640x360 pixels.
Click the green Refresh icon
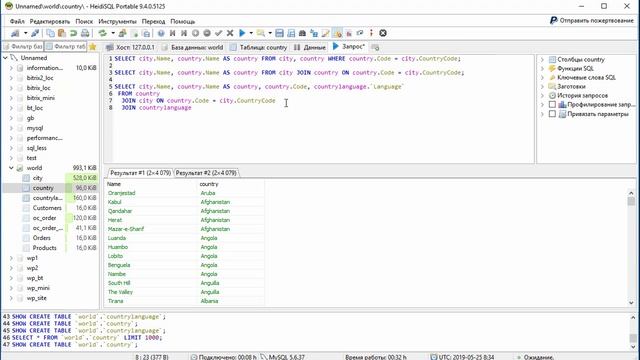tap(102, 33)
